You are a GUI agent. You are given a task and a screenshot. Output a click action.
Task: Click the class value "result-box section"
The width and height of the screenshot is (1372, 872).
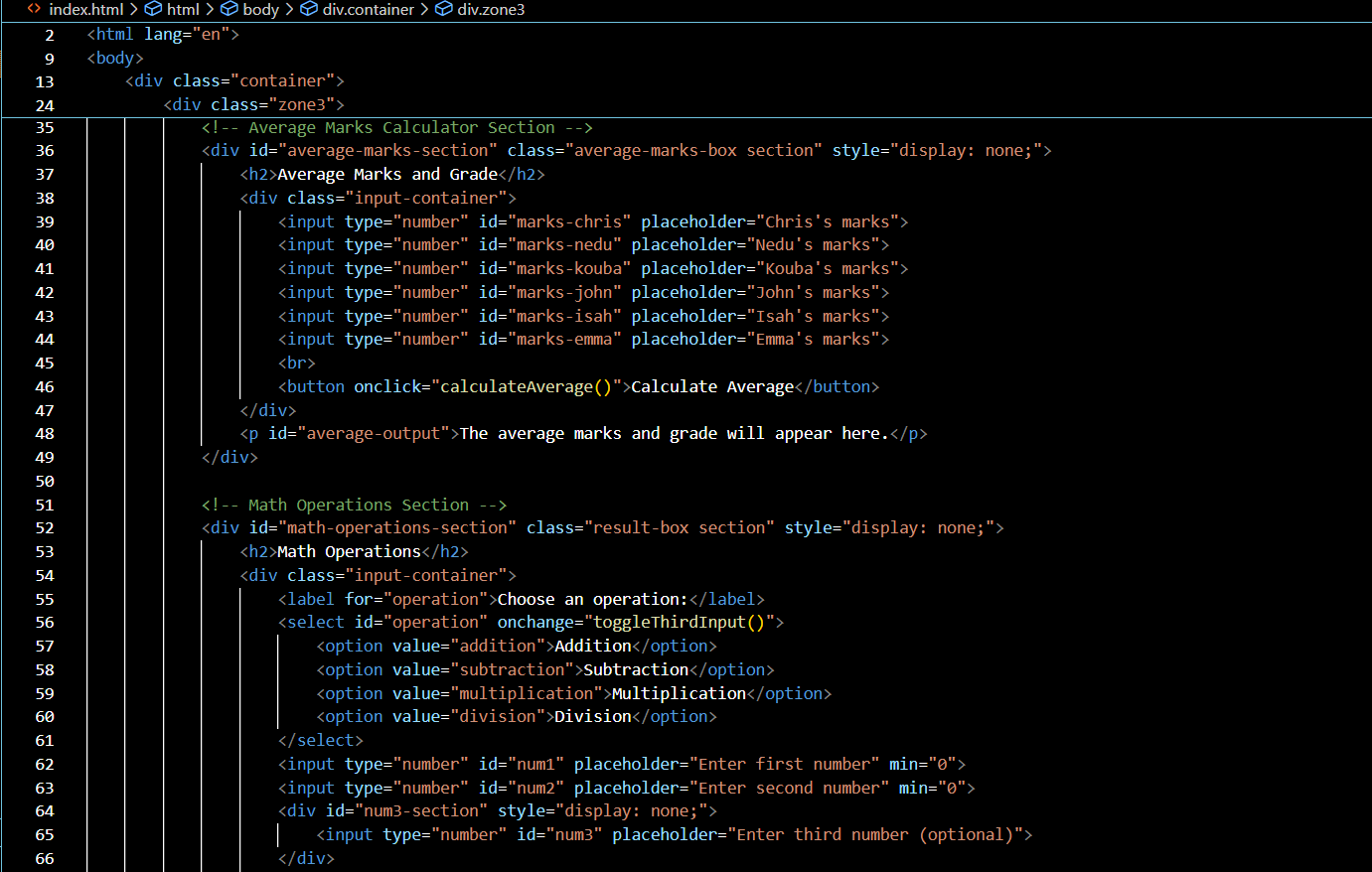[x=680, y=528]
